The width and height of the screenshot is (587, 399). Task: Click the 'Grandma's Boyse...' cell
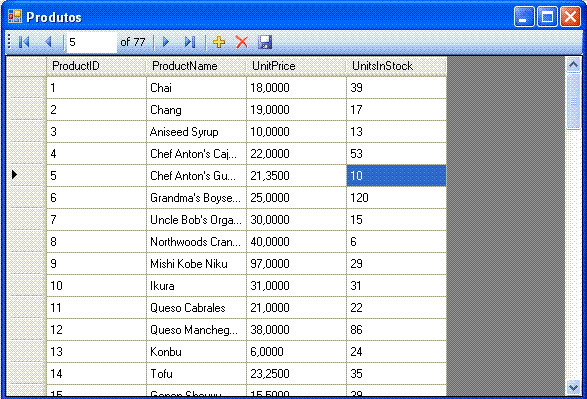[196, 198]
